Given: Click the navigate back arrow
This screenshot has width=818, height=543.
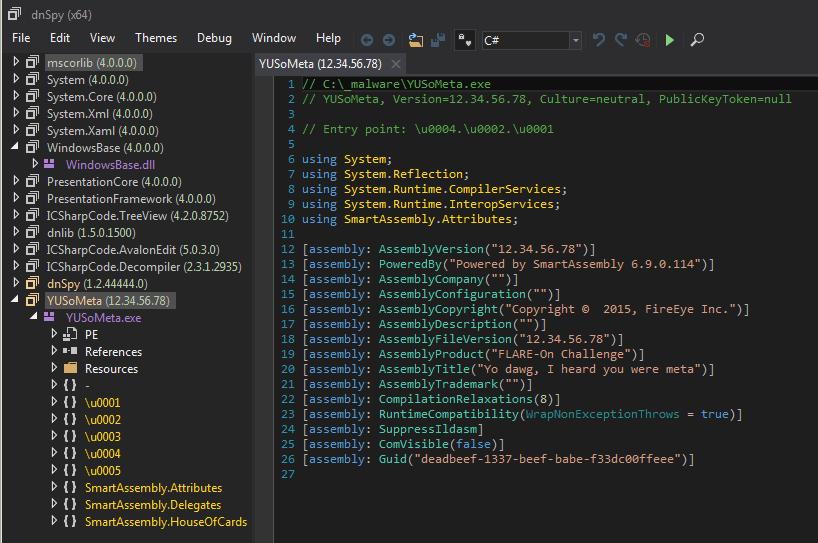Looking at the screenshot, I should 367,40.
